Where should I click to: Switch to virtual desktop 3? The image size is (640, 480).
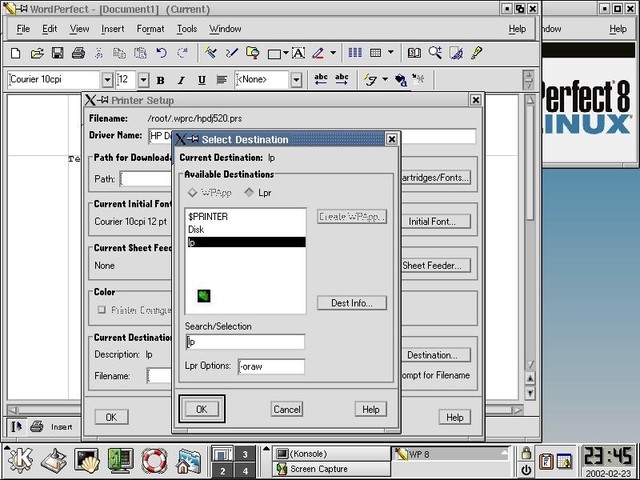click(x=245, y=454)
